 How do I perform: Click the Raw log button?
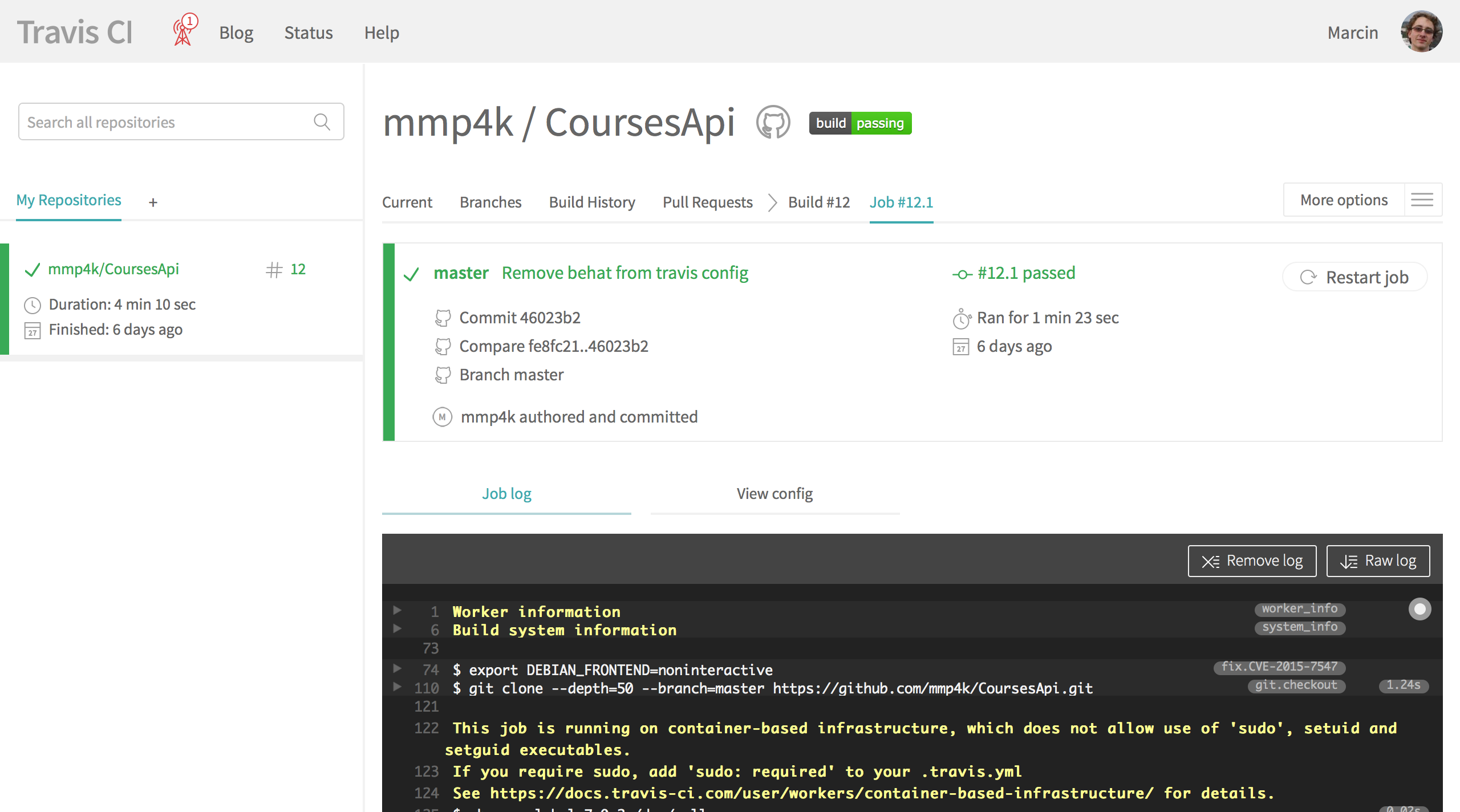tap(1378, 561)
